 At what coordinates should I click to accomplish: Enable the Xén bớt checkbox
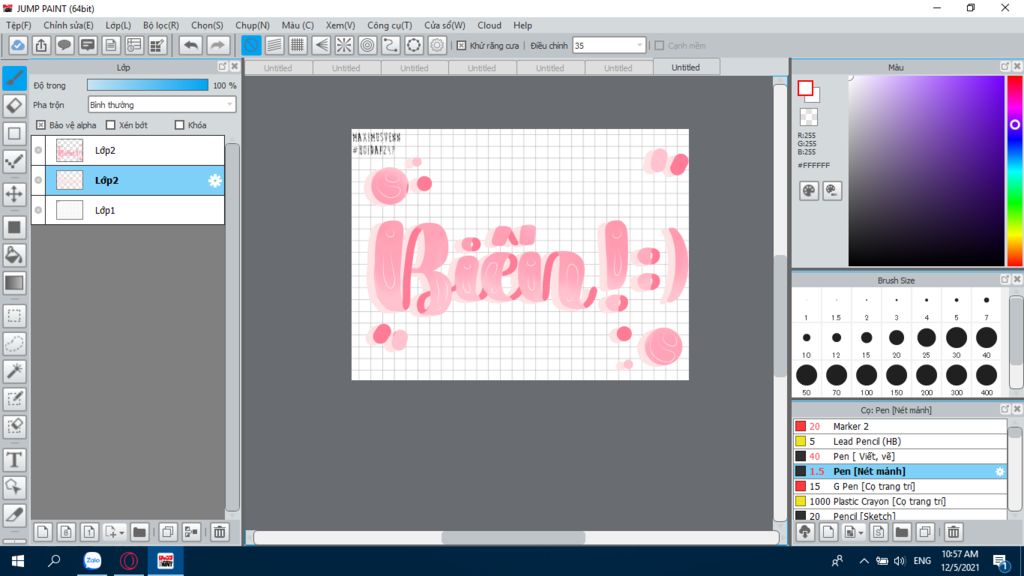110,125
